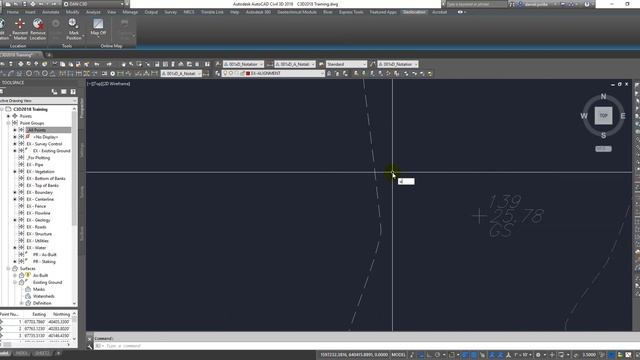Click the circle draw tool icon
This screenshot has height=360, width=640.
tap(29, 73)
